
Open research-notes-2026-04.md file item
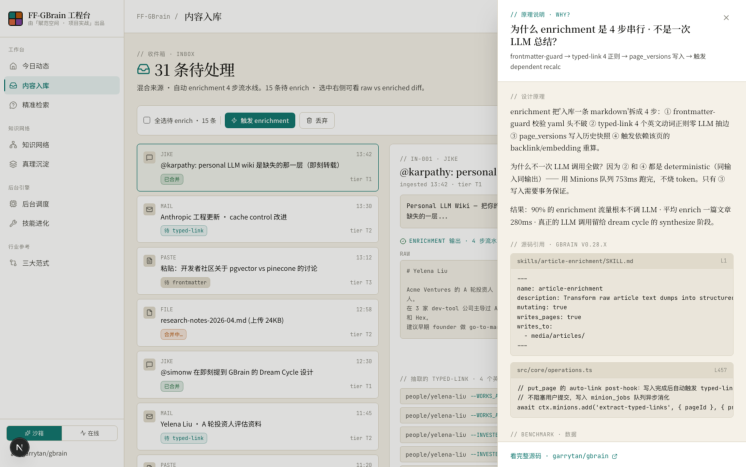(258, 323)
